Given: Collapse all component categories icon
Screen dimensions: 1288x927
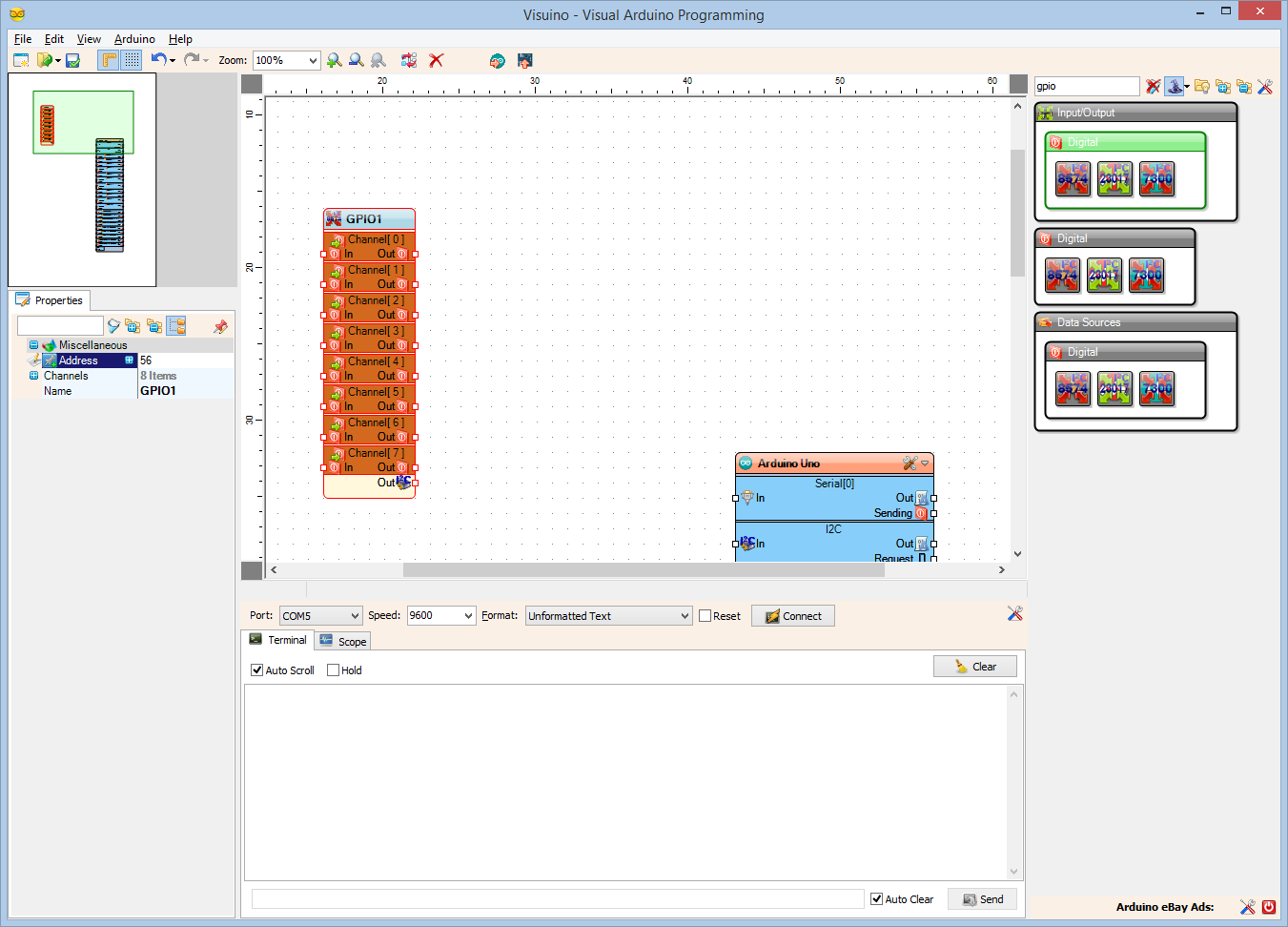Looking at the screenshot, I should point(1243,86).
